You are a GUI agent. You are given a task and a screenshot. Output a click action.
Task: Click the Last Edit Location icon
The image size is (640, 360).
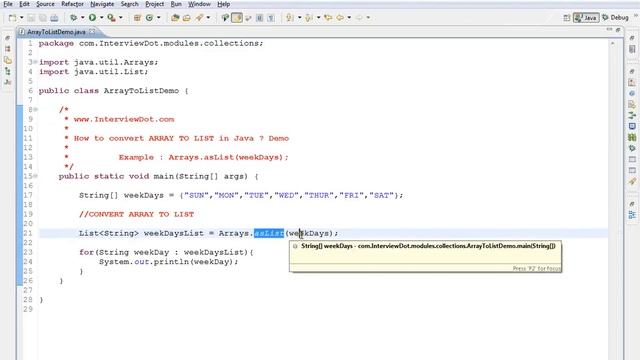tap(328, 18)
